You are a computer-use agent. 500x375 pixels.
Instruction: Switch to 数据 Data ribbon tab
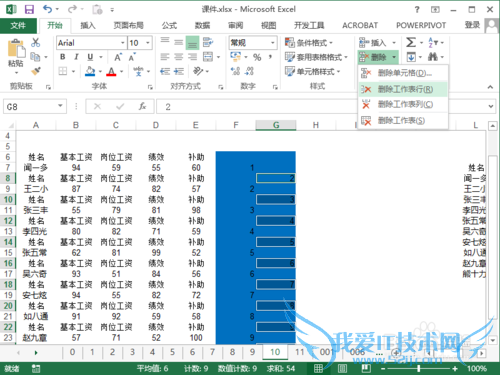pos(202,25)
